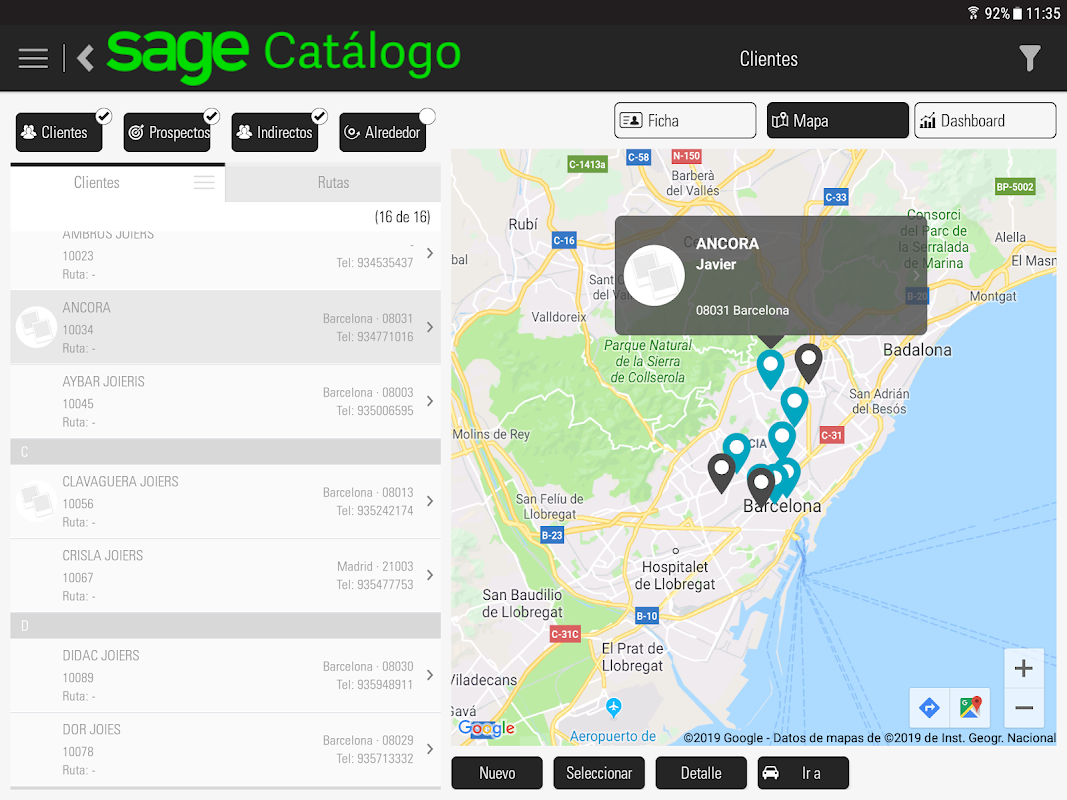Click phone number 934771016
The width and height of the screenshot is (1067, 800).
pyautogui.click(x=375, y=337)
